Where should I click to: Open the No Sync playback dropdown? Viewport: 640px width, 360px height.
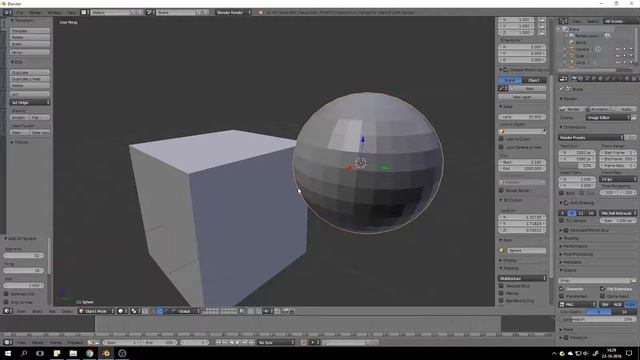point(276,342)
